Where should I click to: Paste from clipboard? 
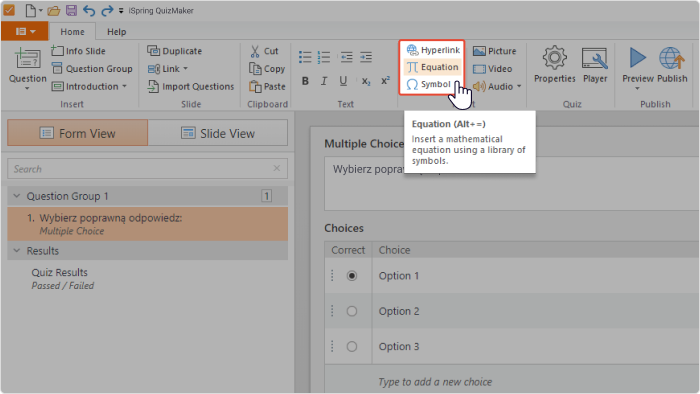267,86
